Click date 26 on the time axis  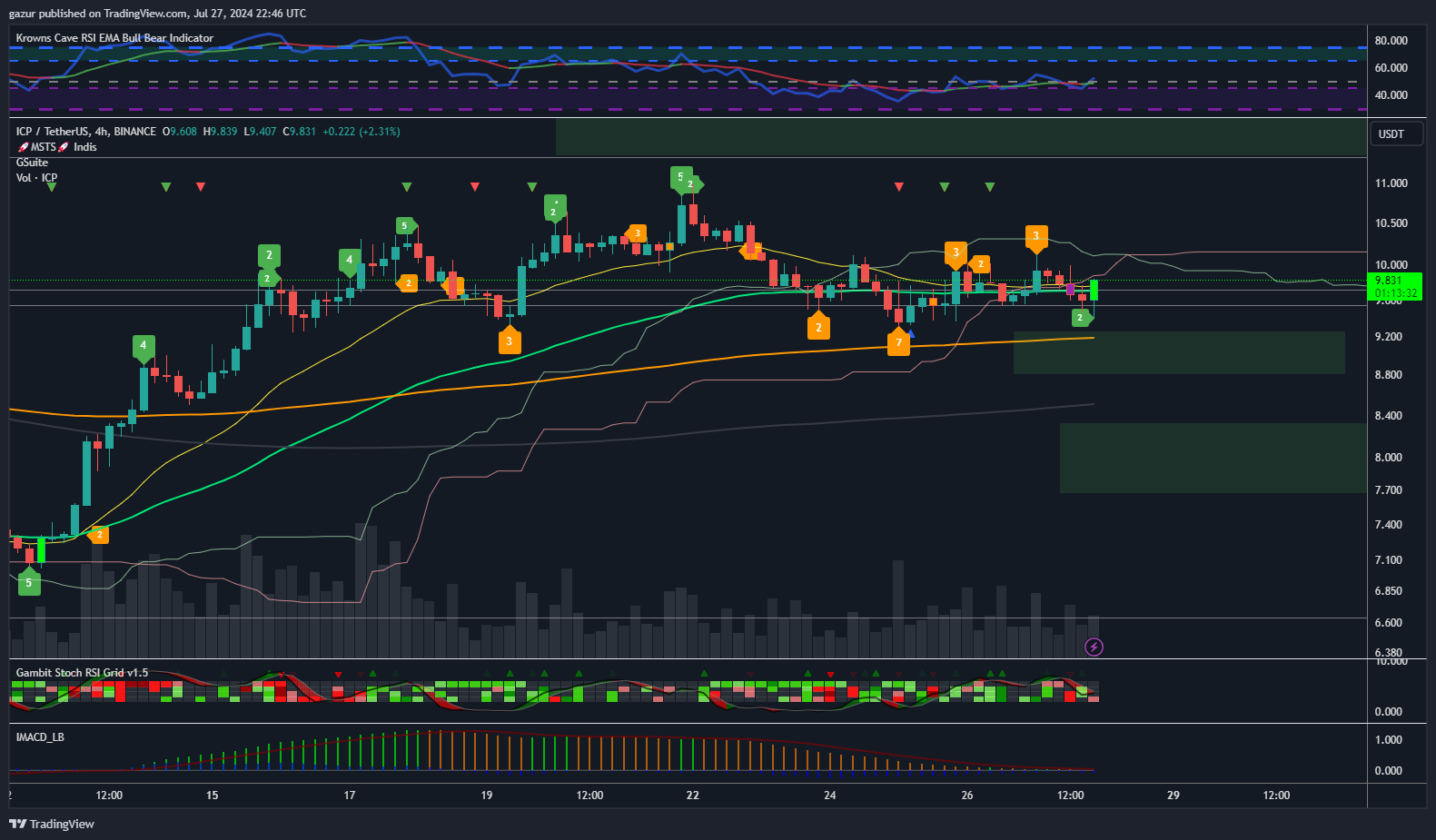(x=967, y=796)
